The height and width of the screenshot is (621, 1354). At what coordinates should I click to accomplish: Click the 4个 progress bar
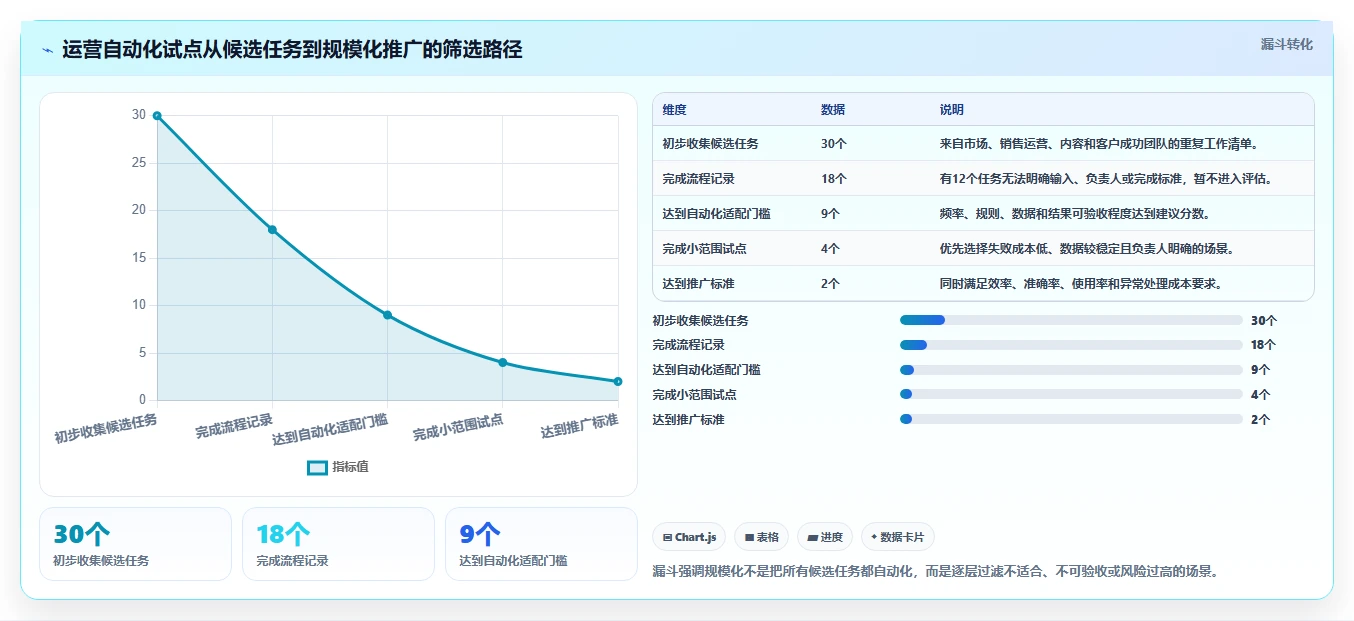pyautogui.click(x=1071, y=394)
